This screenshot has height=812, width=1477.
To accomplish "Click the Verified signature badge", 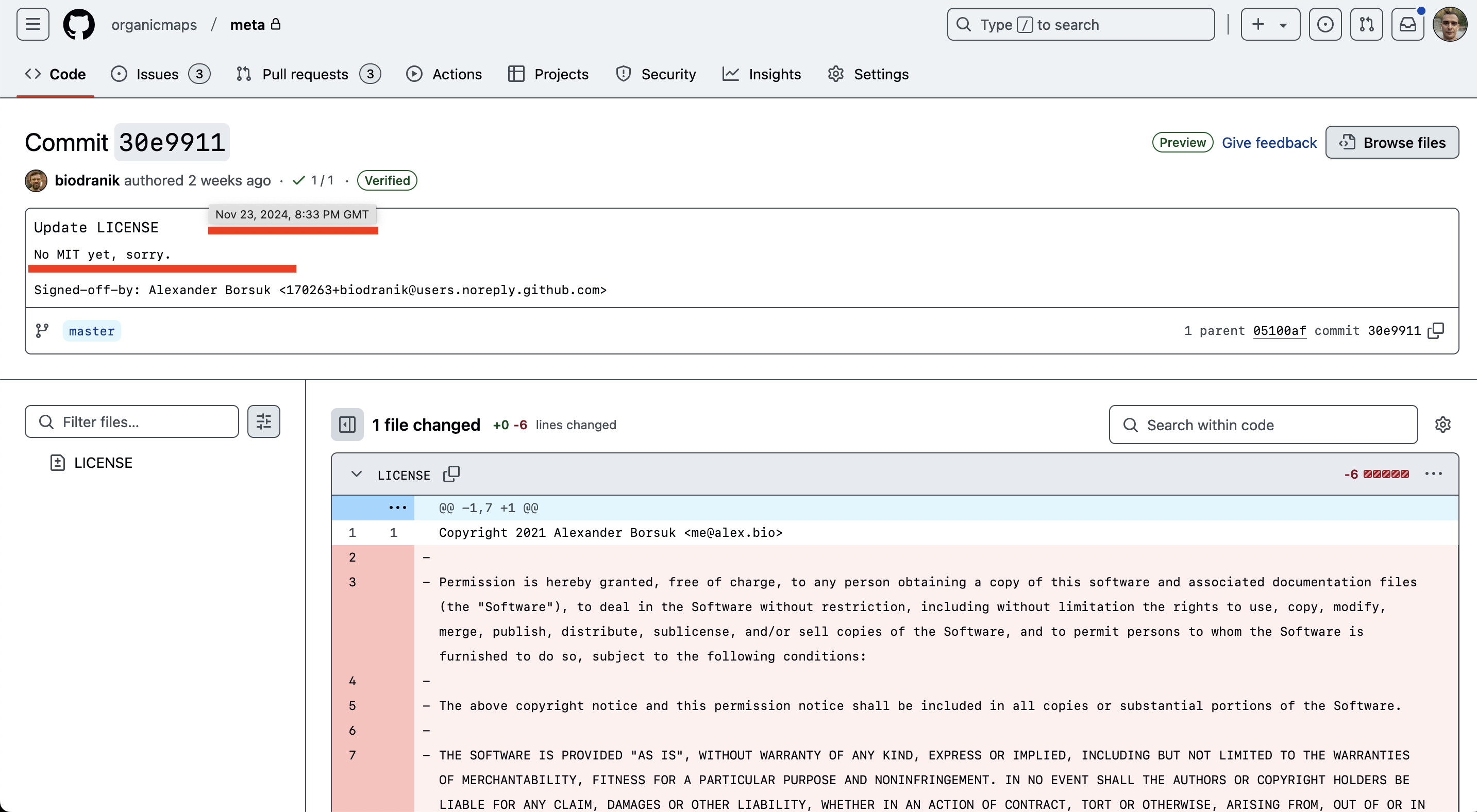I will (x=387, y=180).
